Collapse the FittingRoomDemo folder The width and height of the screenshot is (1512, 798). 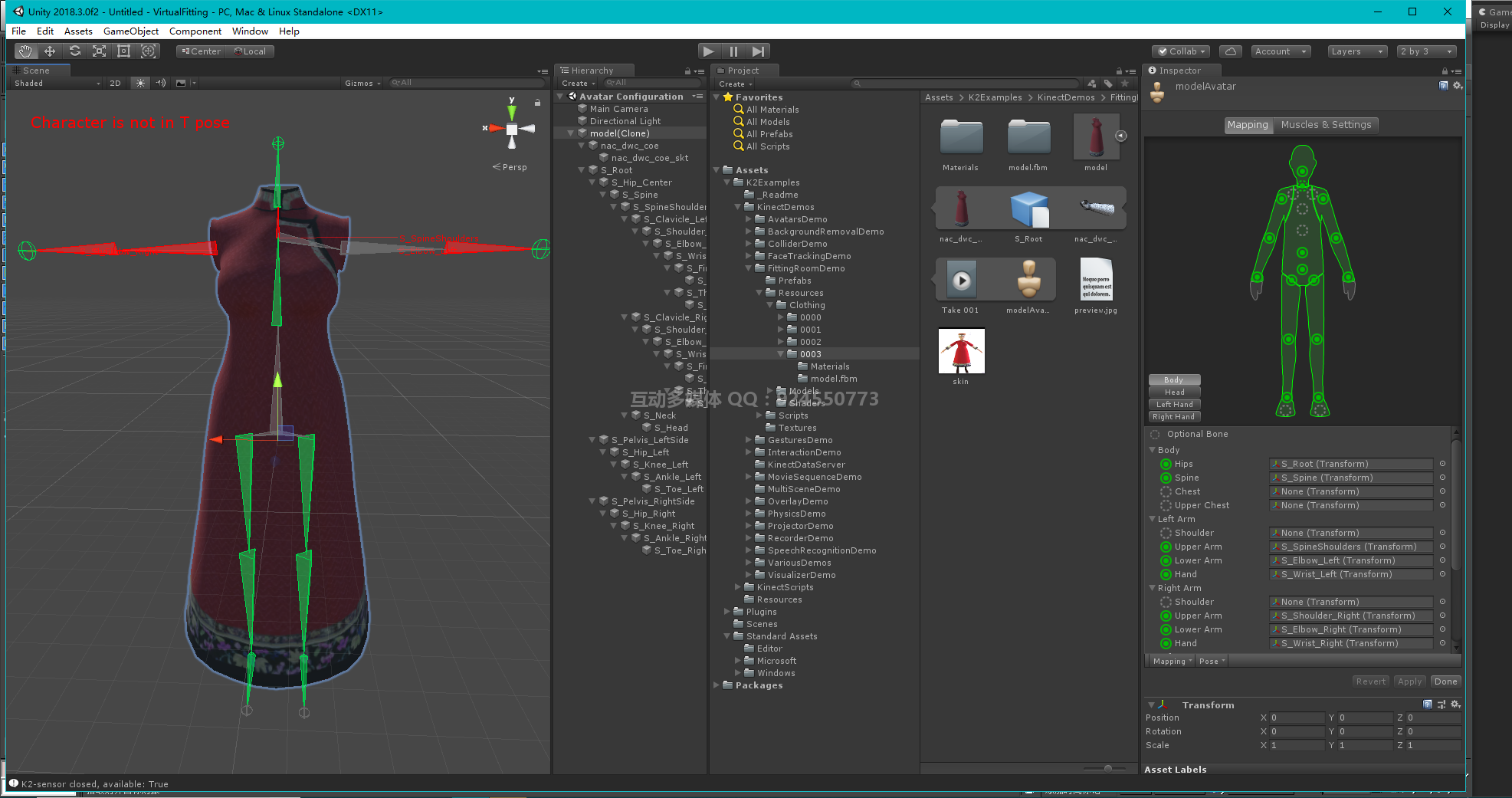[749, 268]
